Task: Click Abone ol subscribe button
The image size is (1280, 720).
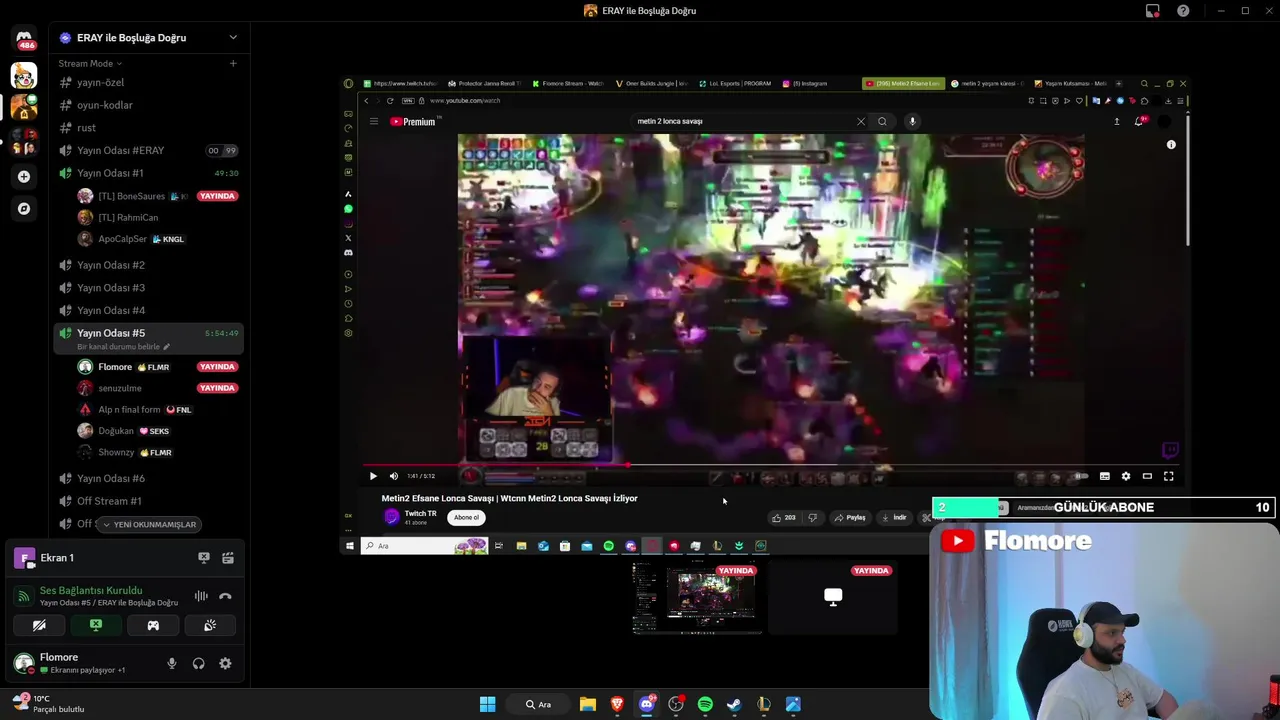Action: point(466,517)
